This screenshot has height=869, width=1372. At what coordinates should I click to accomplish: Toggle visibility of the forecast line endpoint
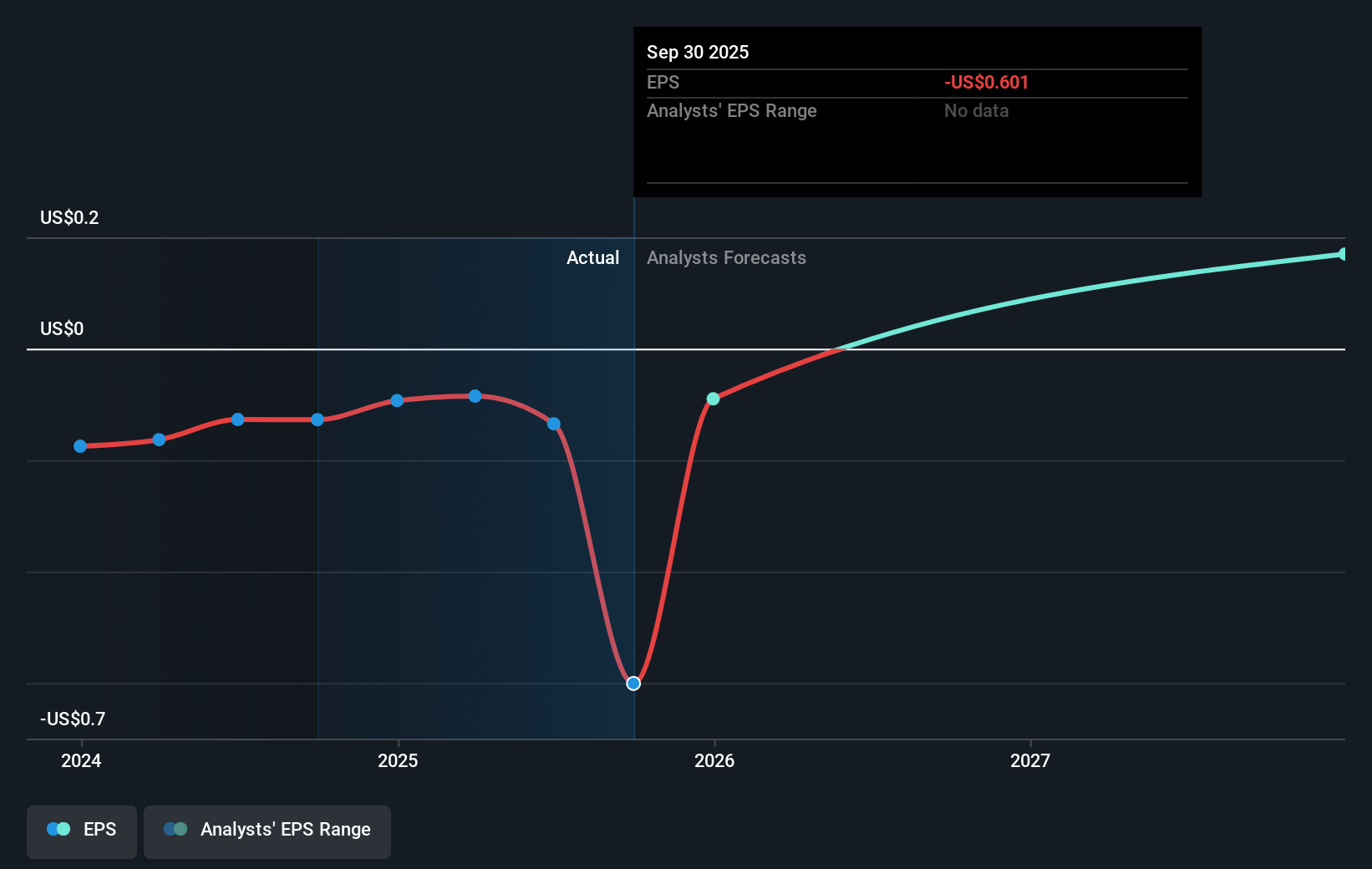click(x=1344, y=253)
